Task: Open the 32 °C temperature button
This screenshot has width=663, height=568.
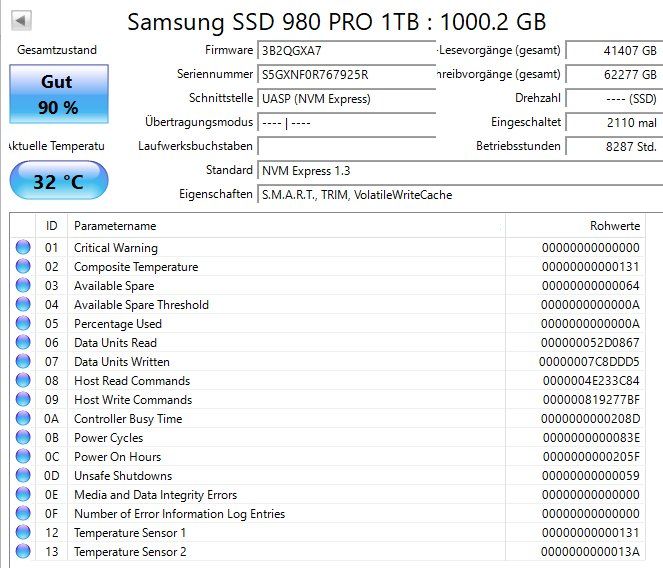Action: [59, 181]
